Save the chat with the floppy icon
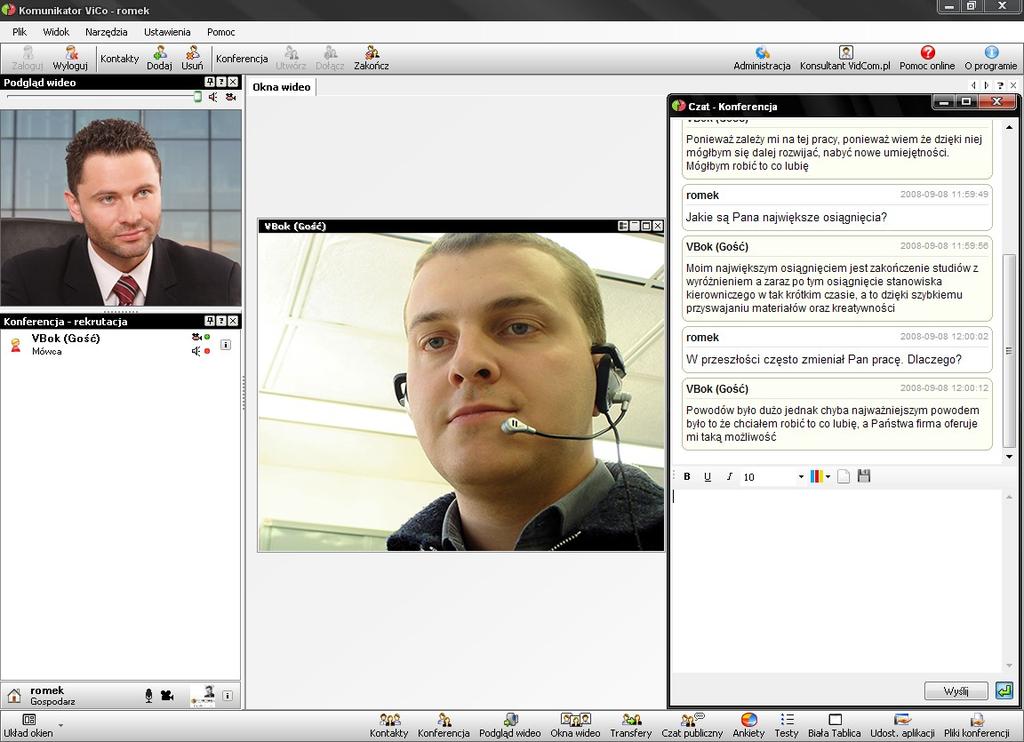This screenshot has width=1024, height=742. pos(864,476)
